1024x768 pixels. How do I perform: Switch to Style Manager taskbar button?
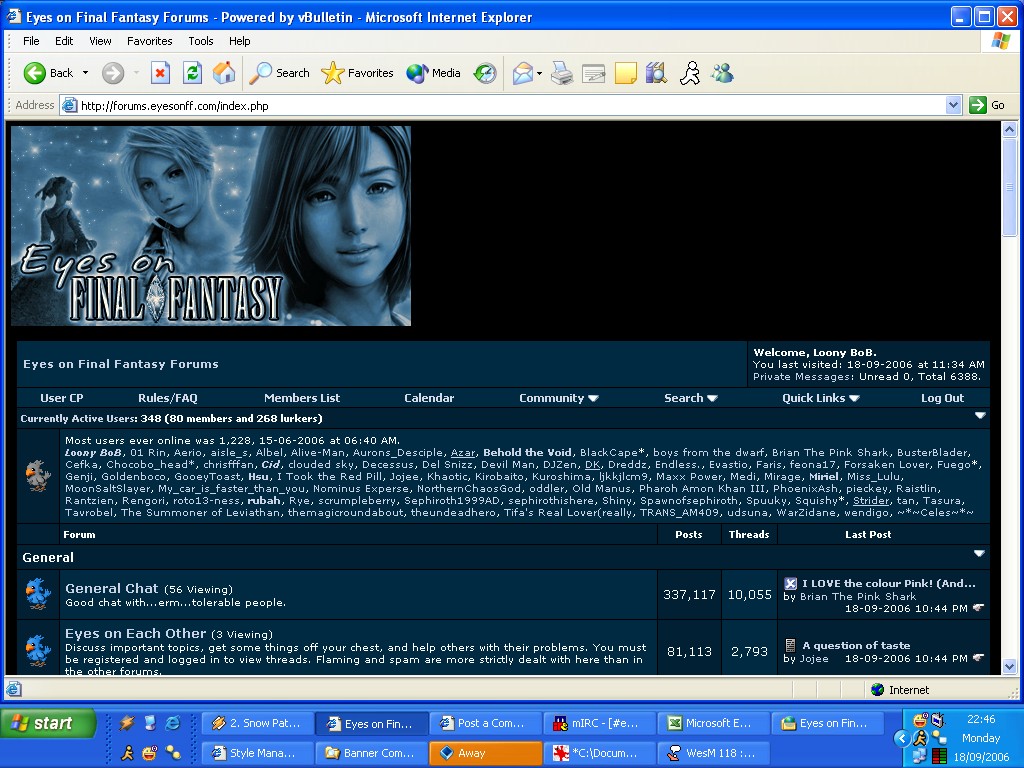coord(258,753)
